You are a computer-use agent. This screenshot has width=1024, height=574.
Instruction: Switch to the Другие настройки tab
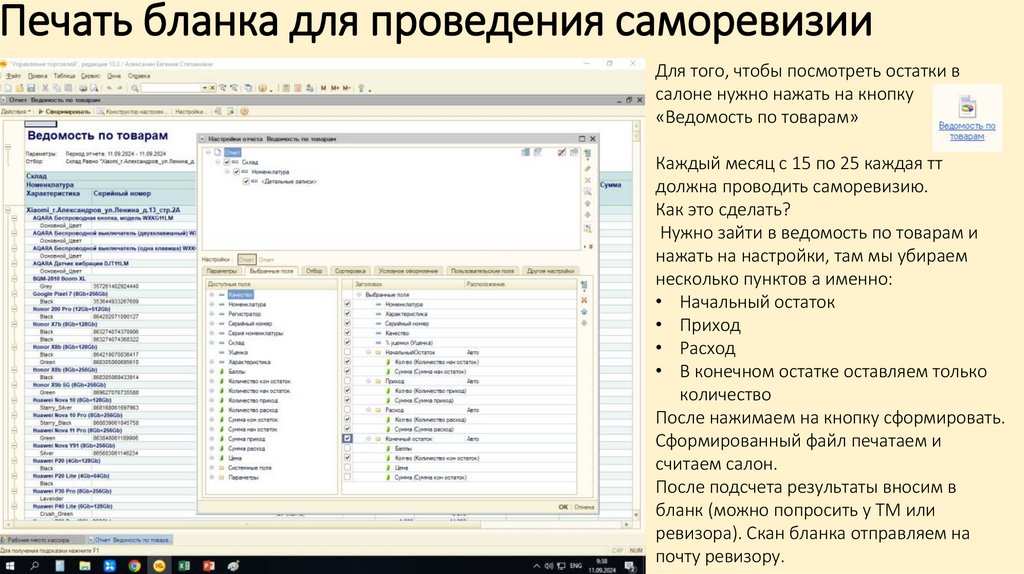[551, 270]
